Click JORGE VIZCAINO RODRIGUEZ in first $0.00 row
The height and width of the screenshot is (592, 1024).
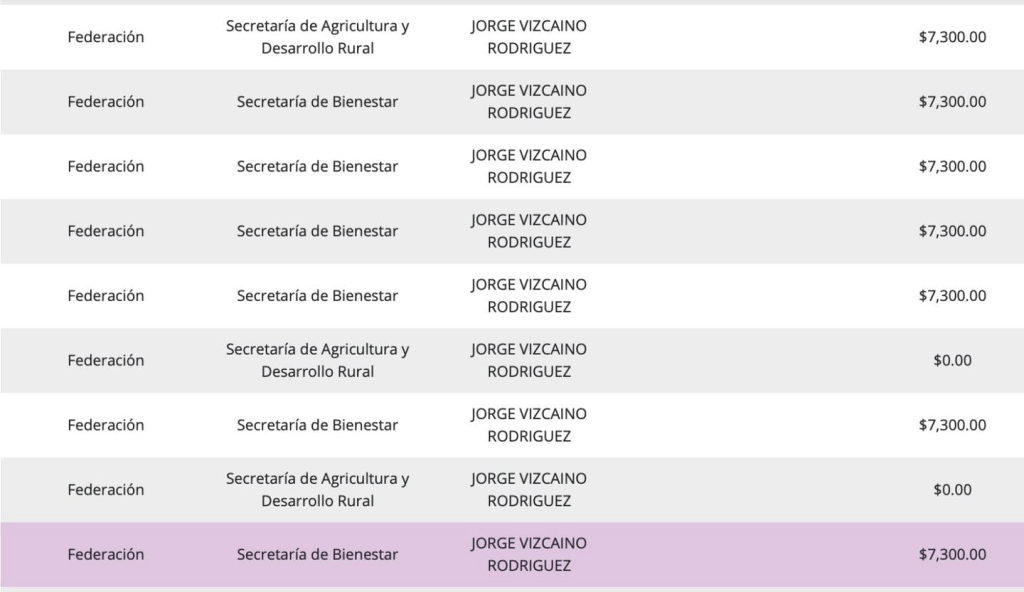tap(529, 360)
